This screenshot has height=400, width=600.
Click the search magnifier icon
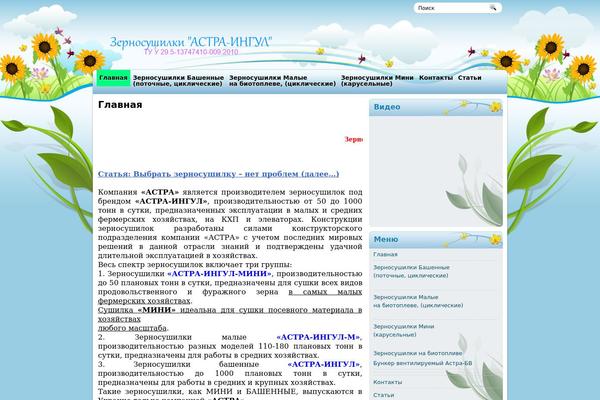click(x=493, y=8)
